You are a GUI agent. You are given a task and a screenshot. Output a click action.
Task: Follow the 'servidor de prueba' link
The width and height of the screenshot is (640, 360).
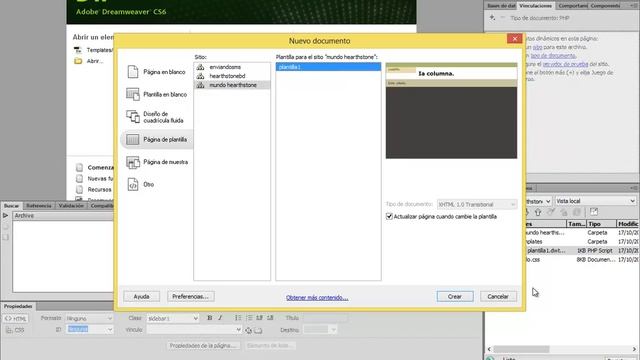coord(565,64)
